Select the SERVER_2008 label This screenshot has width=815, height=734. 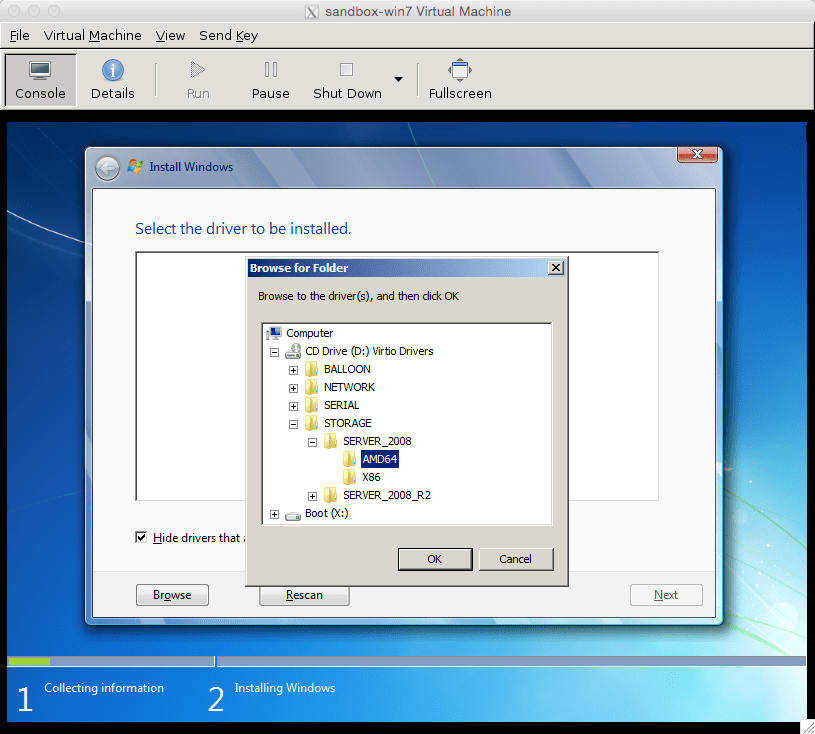pos(377,441)
